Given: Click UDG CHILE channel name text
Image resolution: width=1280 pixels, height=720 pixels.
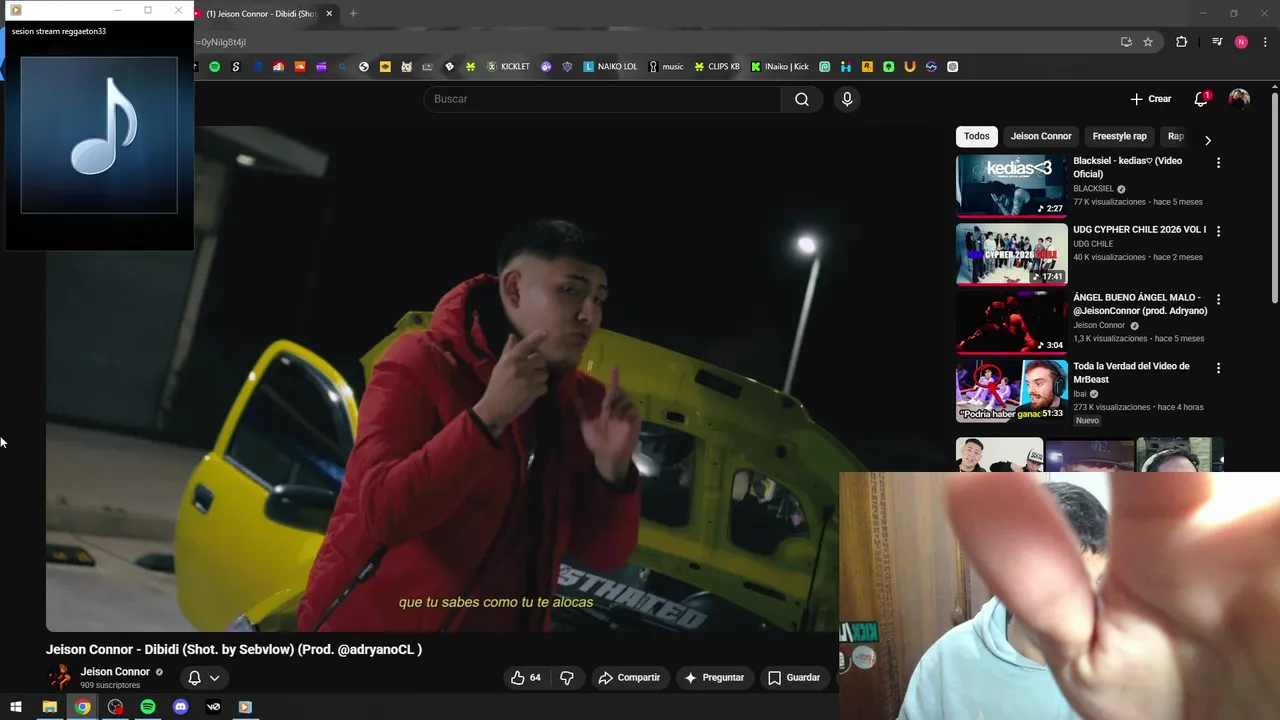Looking at the screenshot, I should [x=1093, y=244].
